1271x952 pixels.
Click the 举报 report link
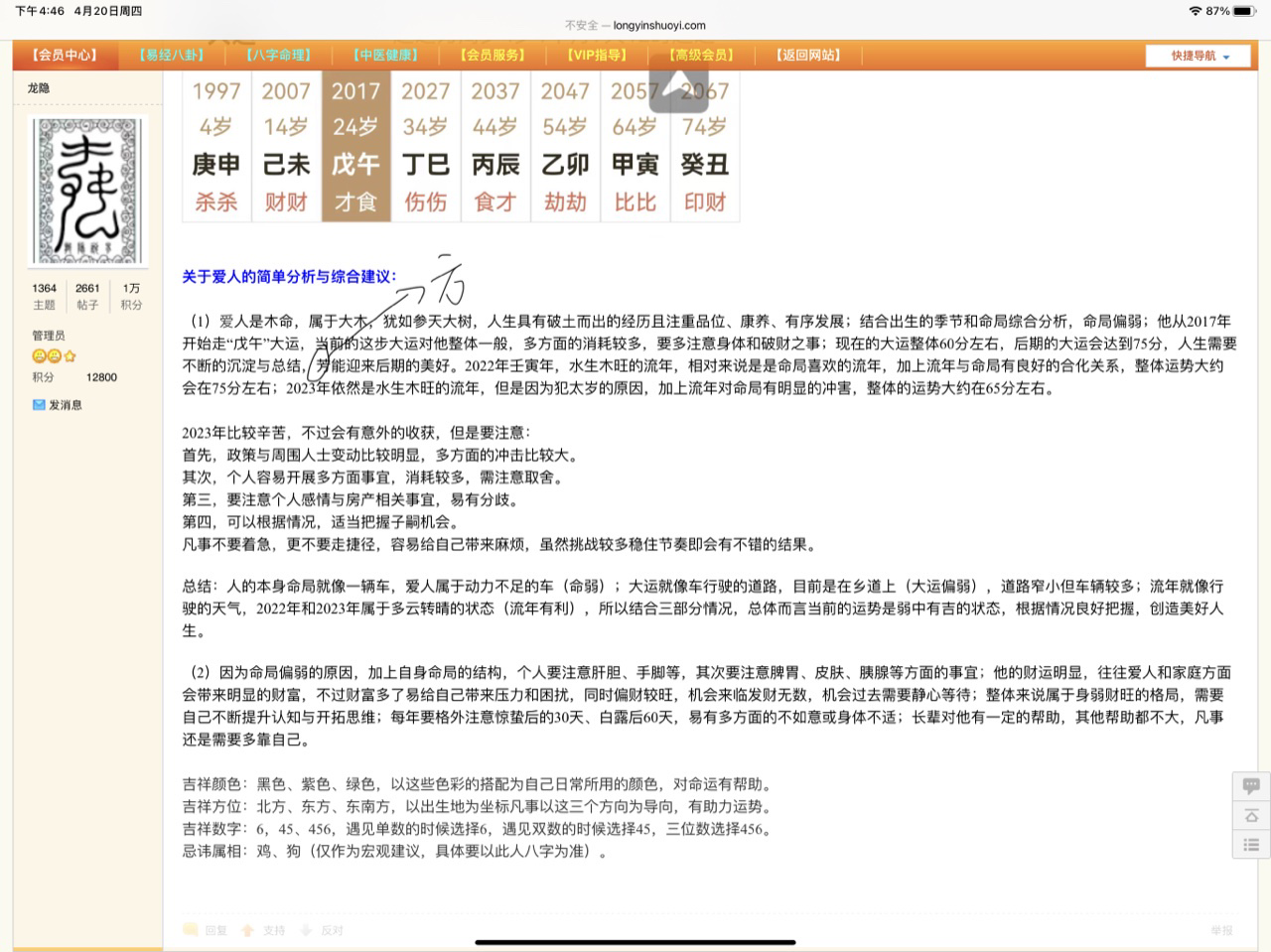click(x=1221, y=930)
